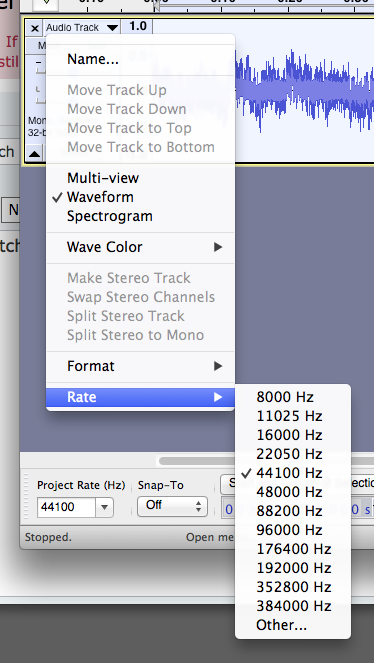This screenshot has width=374, height=663.
Task: Set track rate to 8000 Hz
Action: (293, 397)
